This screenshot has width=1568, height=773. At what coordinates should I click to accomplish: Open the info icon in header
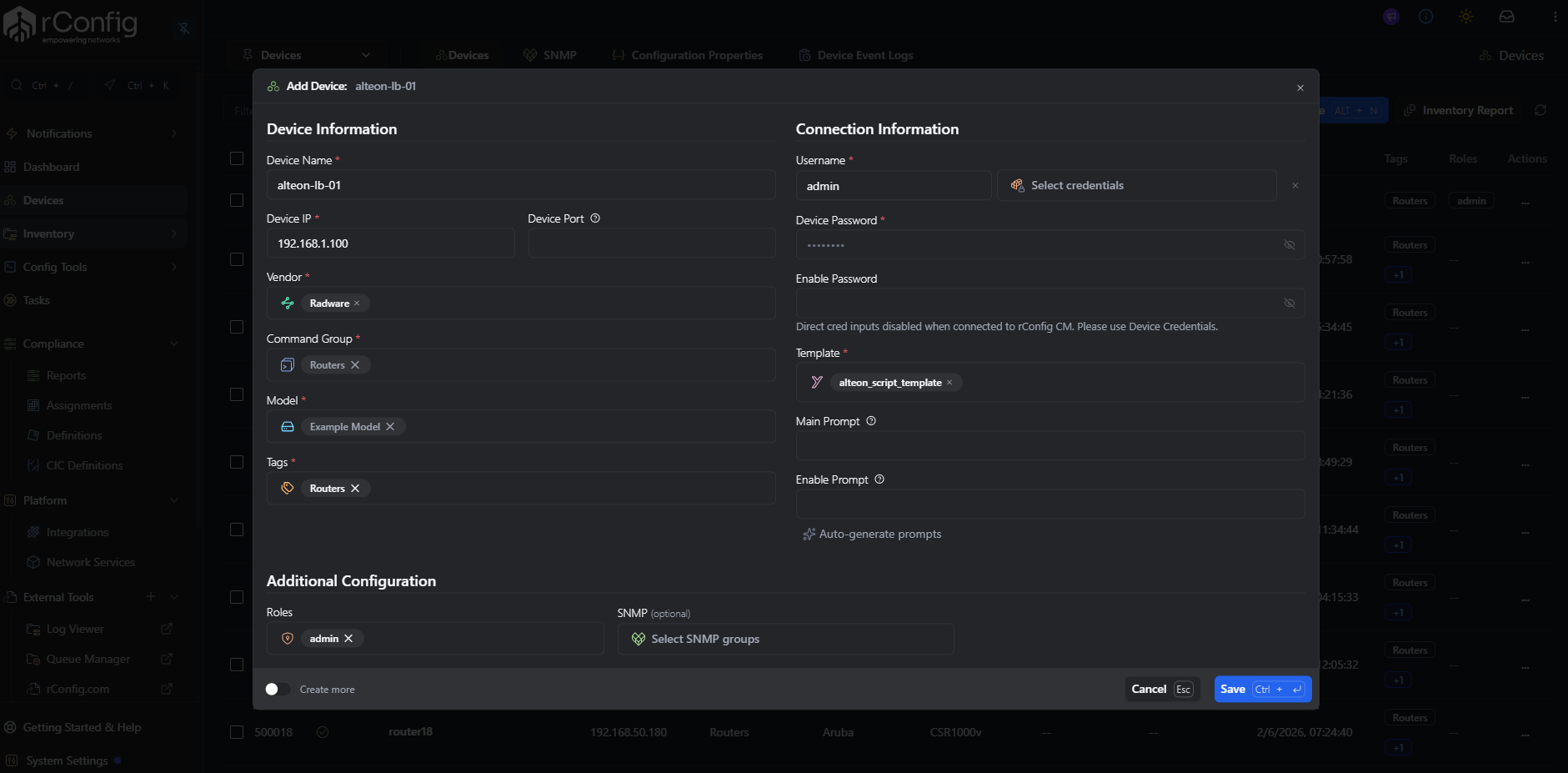pyautogui.click(x=1426, y=17)
